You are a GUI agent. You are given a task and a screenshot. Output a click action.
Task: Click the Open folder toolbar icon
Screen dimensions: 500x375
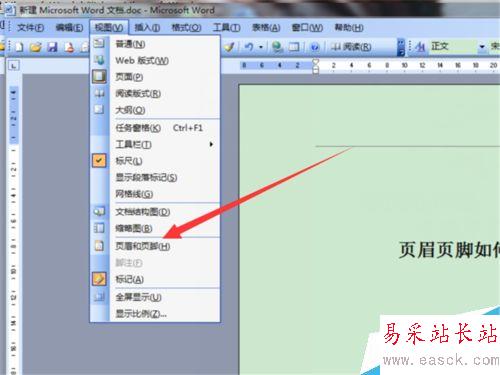click(x=36, y=47)
